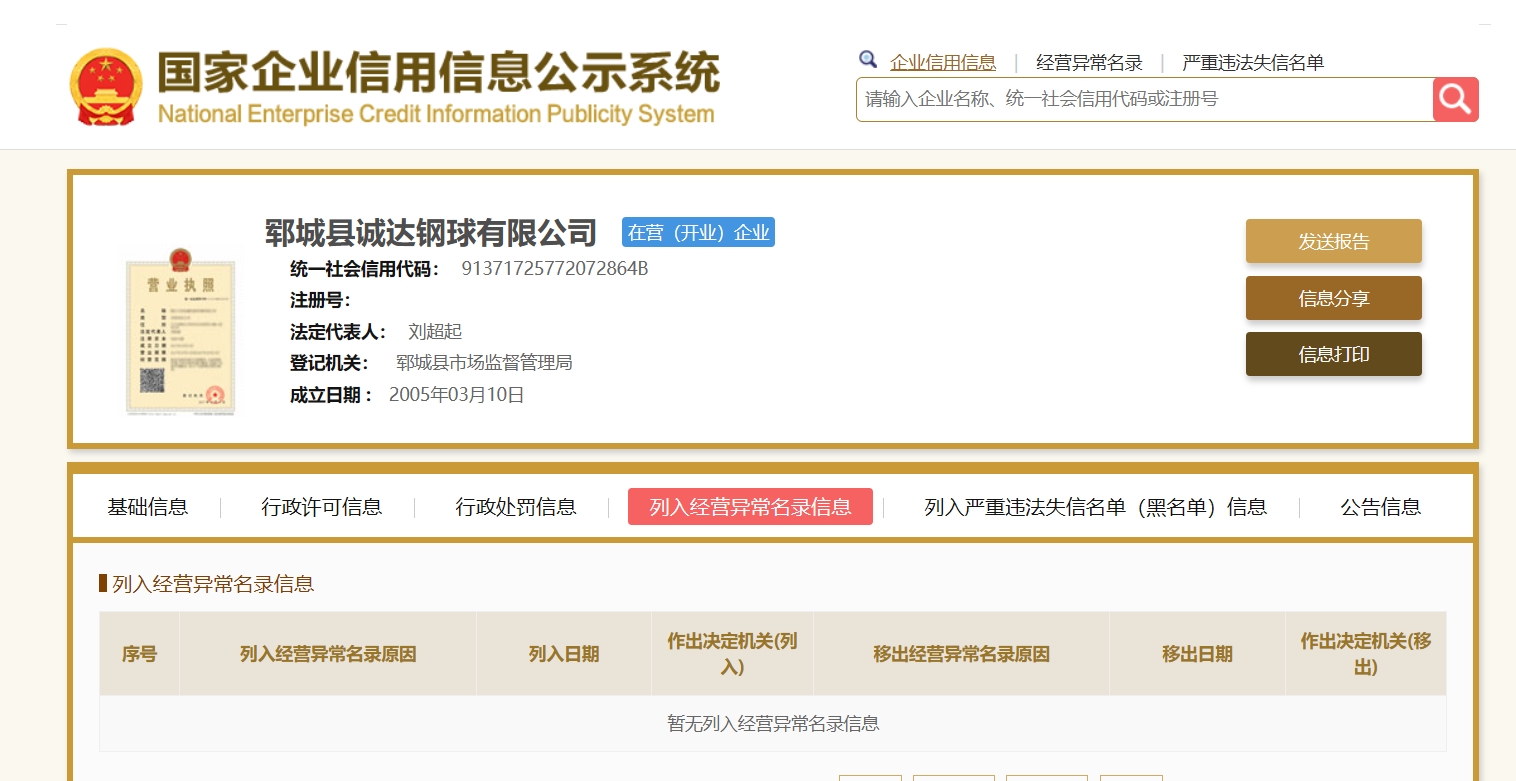Click the 作出决定机关(移出) column header
Screen dimensions: 1516x781
pyautogui.click(x=1366, y=654)
